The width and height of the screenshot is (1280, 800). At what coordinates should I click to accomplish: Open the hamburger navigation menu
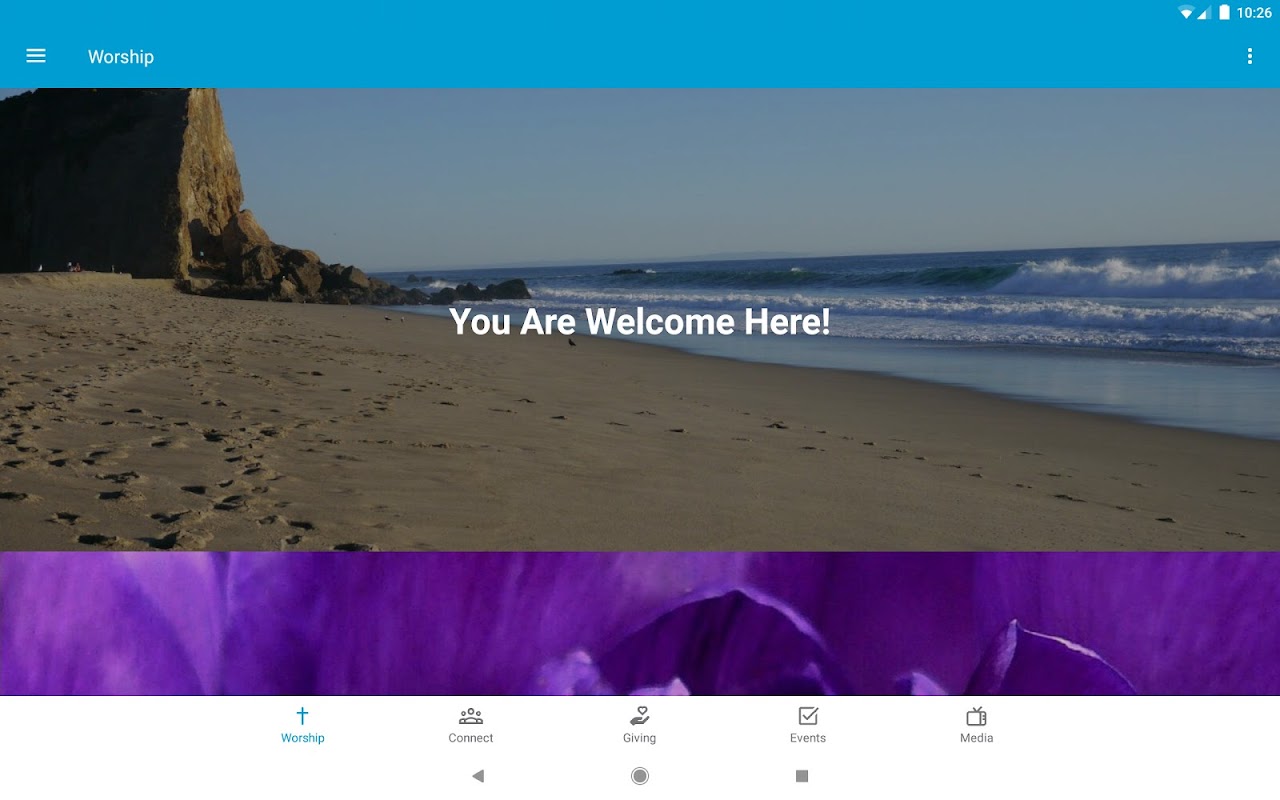(36, 56)
